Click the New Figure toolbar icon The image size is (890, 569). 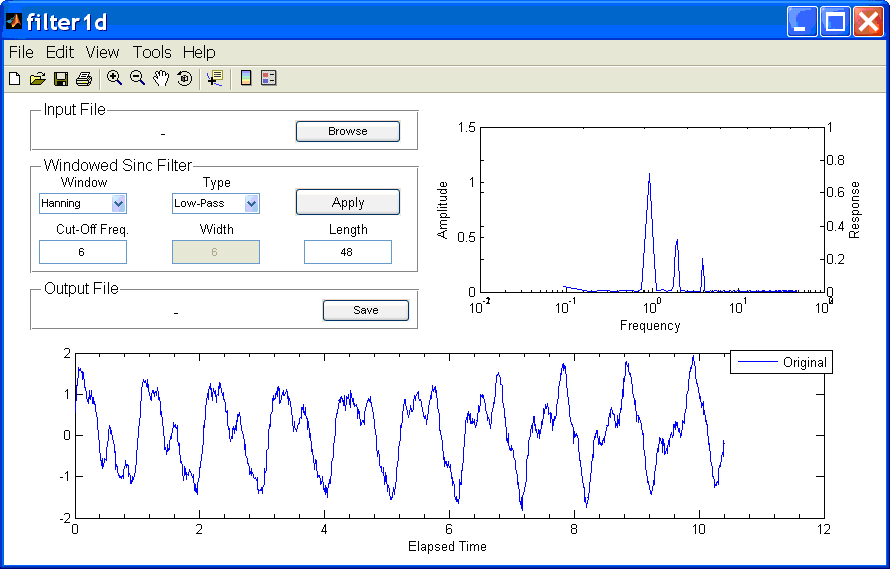click(x=15, y=78)
